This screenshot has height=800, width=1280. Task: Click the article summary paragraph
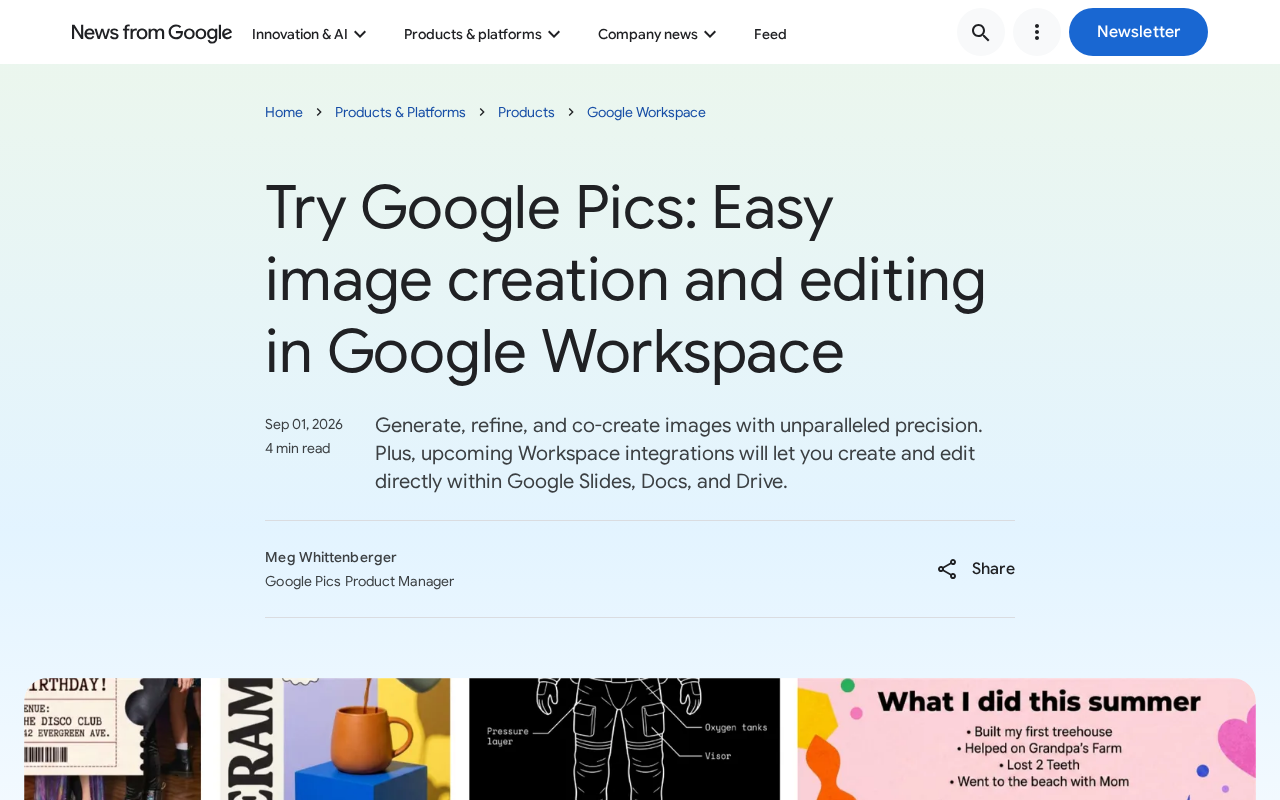pyautogui.click(x=679, y=453)
